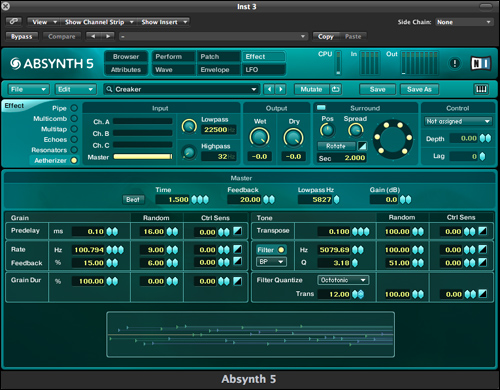Open the Show Insert dropdown
This screenshot has height=390, width=500.
164,22
